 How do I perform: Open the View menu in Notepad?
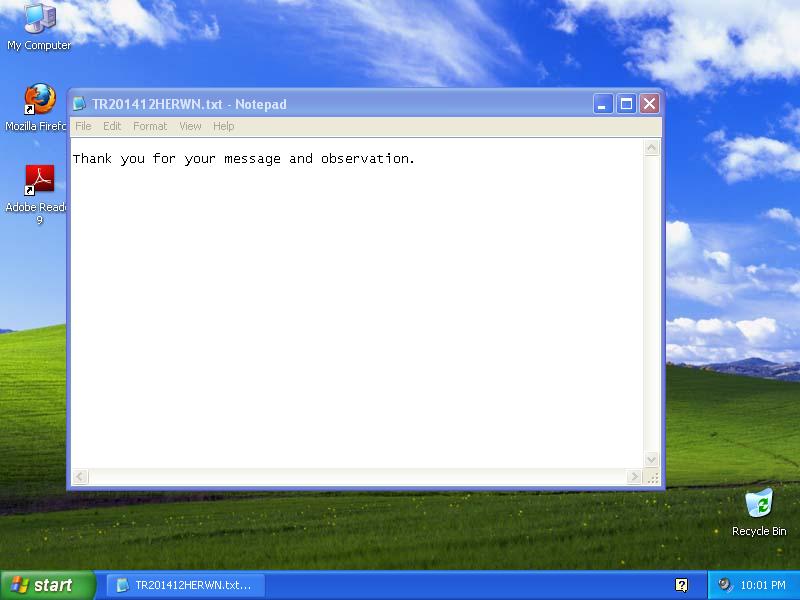coord(190,126)
